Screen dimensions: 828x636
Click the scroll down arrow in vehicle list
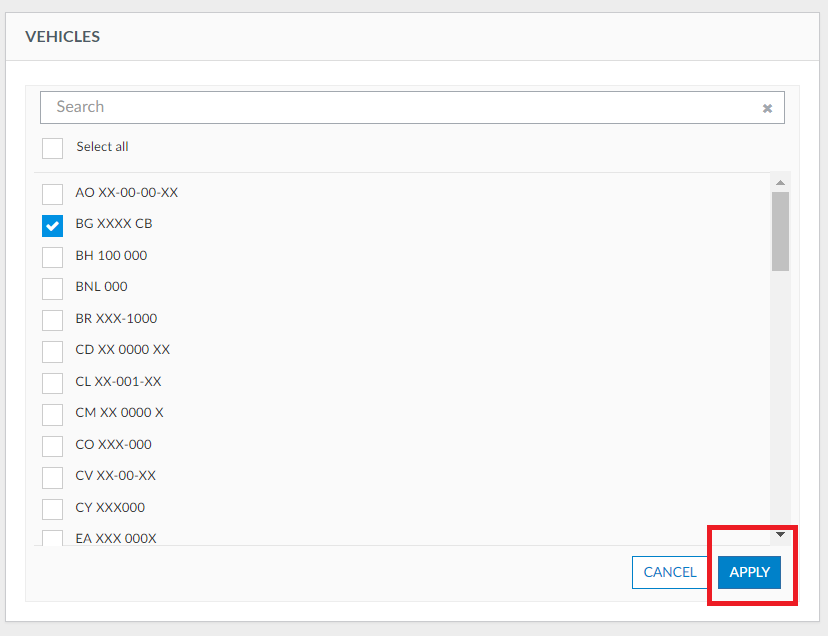780,535
